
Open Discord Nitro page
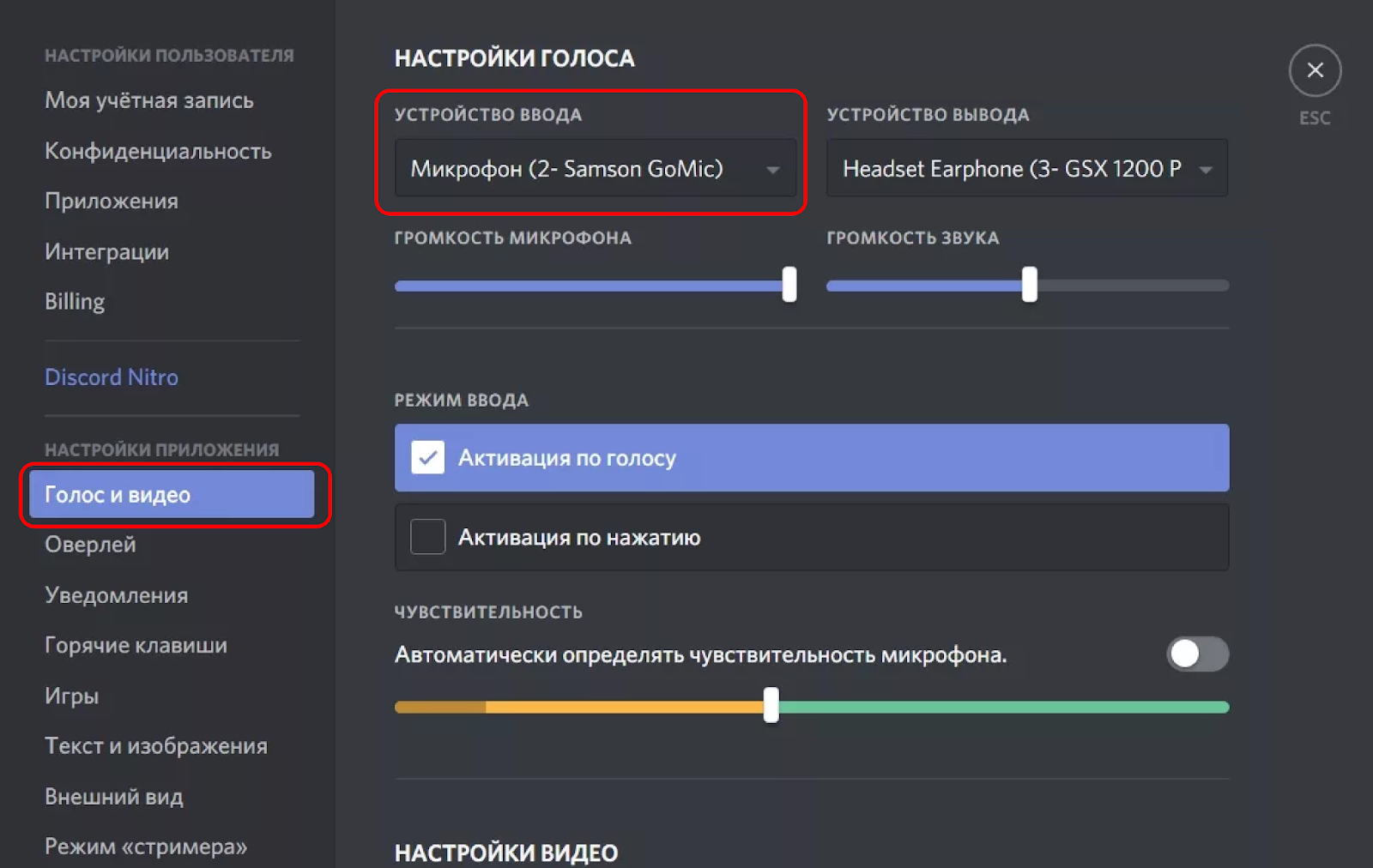click(x=111, y=377)
